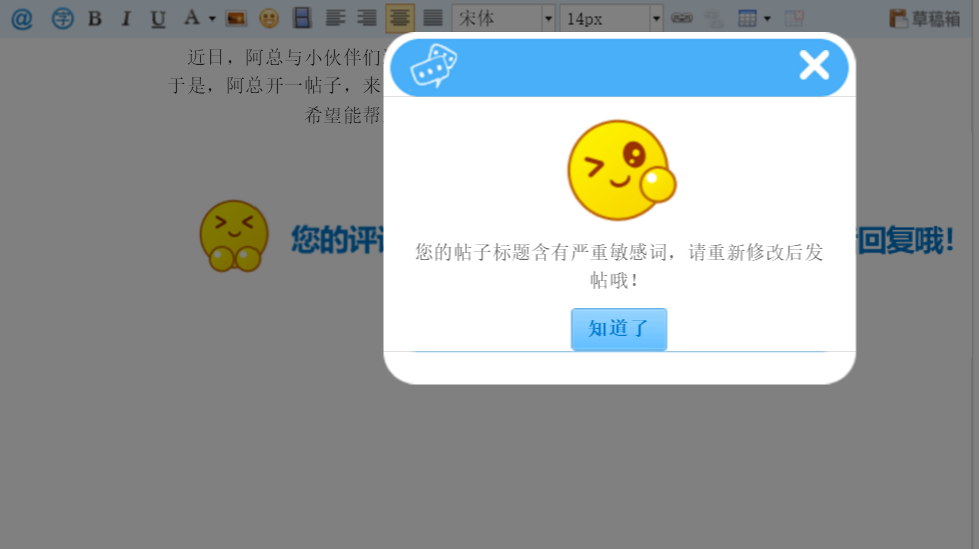
Task: Insert an image using the picture icon
Action: (x=236, y=18)
